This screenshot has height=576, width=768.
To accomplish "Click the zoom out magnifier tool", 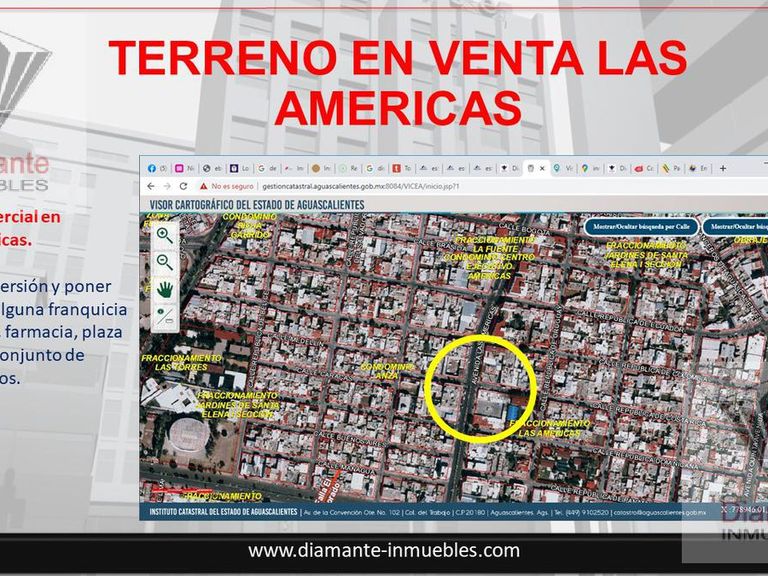I will pyautogui.click(x=164, y=262).
